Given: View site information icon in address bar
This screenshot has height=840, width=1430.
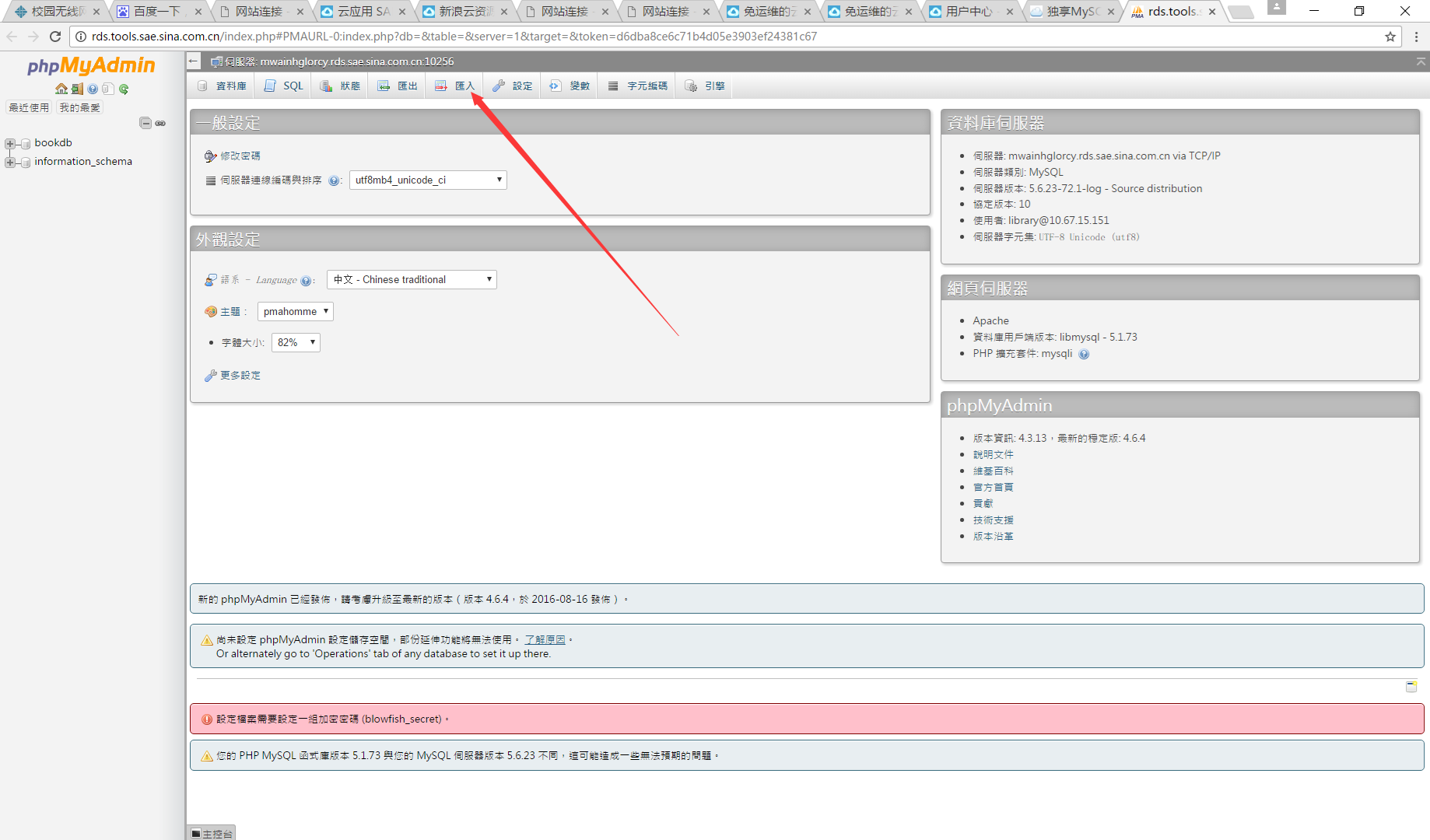Looking at the screenshot, I should (x=80, y=37).
